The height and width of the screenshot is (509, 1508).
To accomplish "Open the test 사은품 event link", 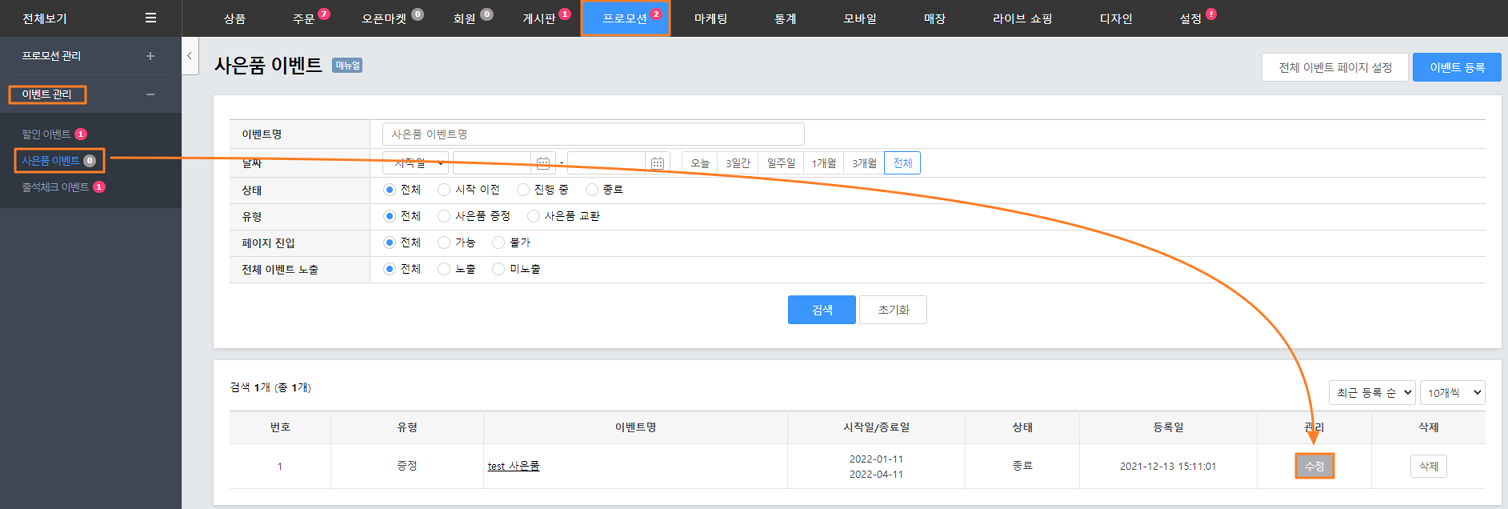I will click(513, 466).
